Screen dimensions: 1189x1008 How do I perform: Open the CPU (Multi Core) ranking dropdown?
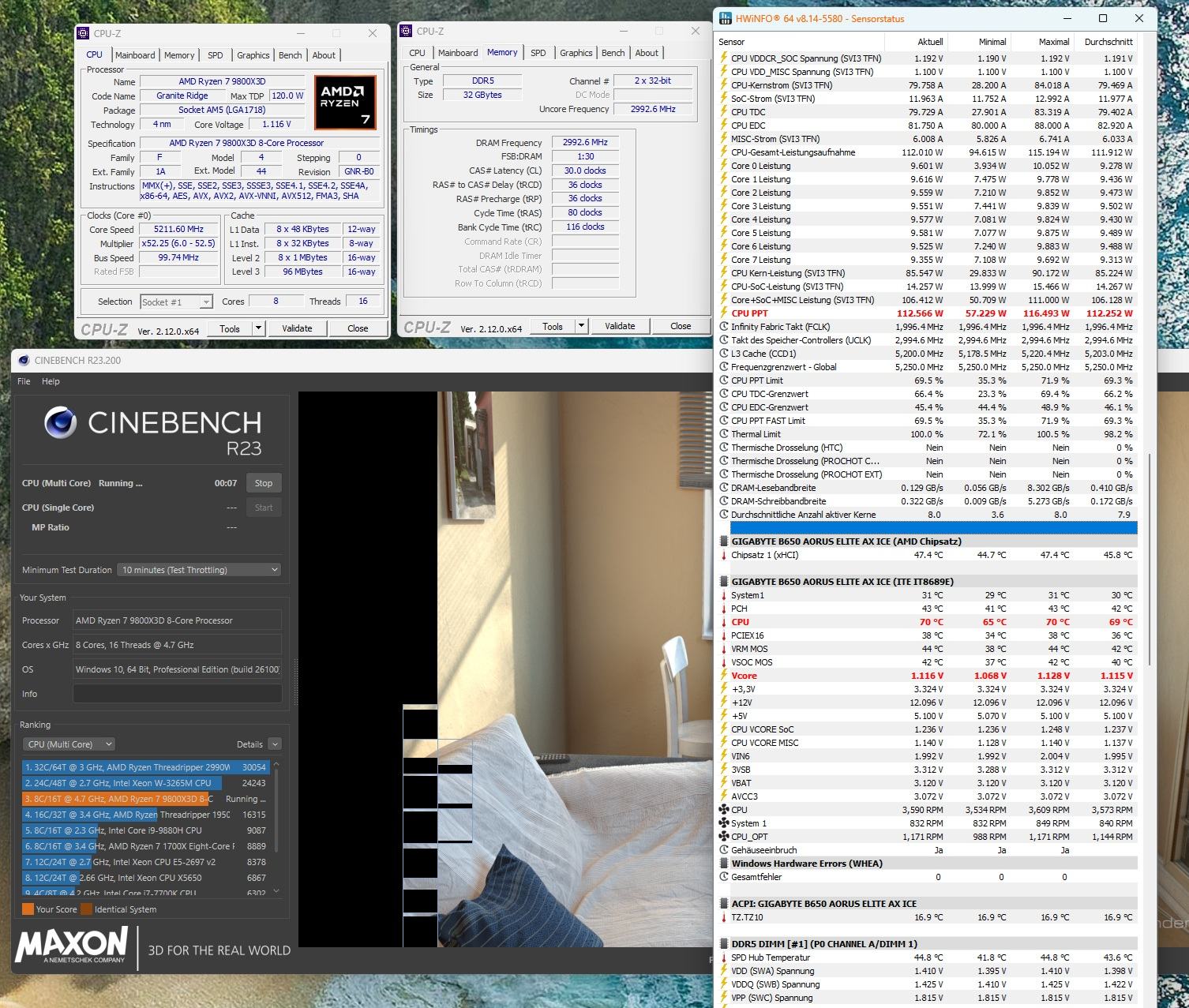(x=69, y=744)
